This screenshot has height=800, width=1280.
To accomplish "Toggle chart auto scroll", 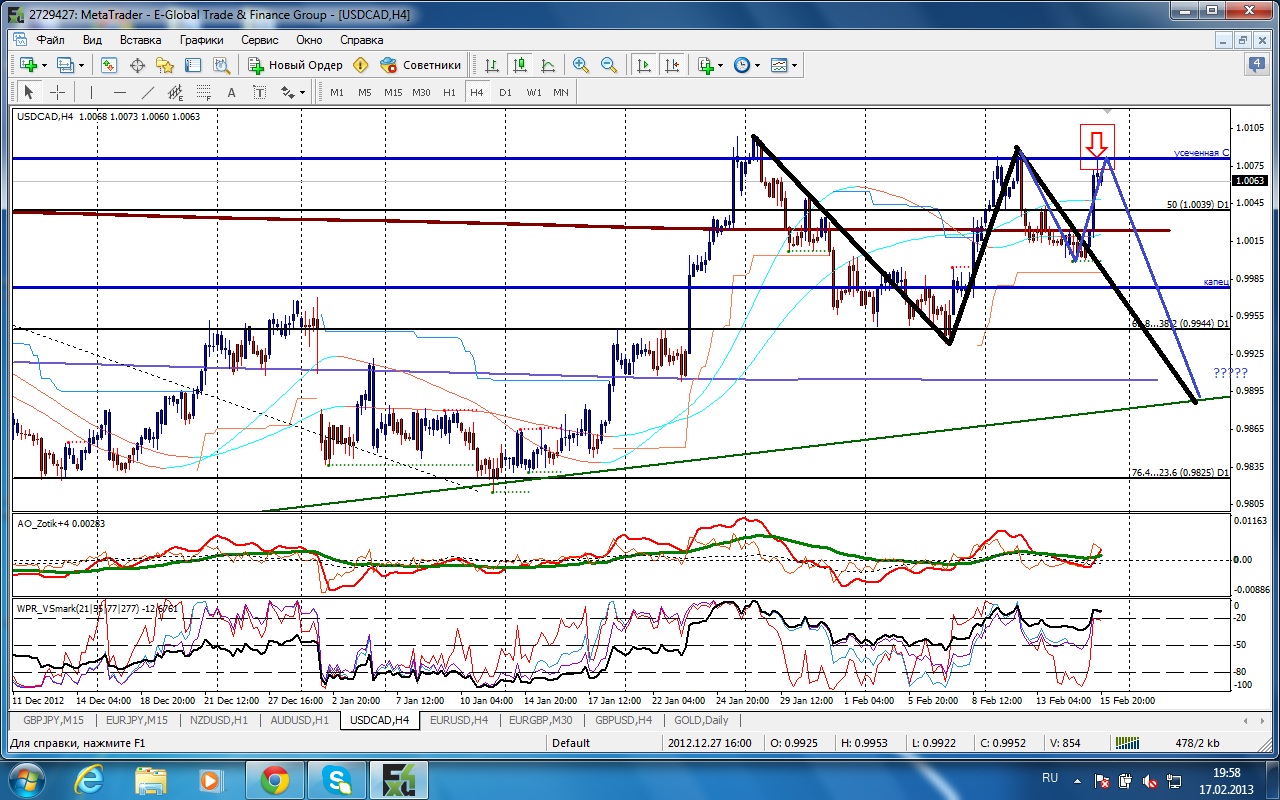I will pos(643,65).
